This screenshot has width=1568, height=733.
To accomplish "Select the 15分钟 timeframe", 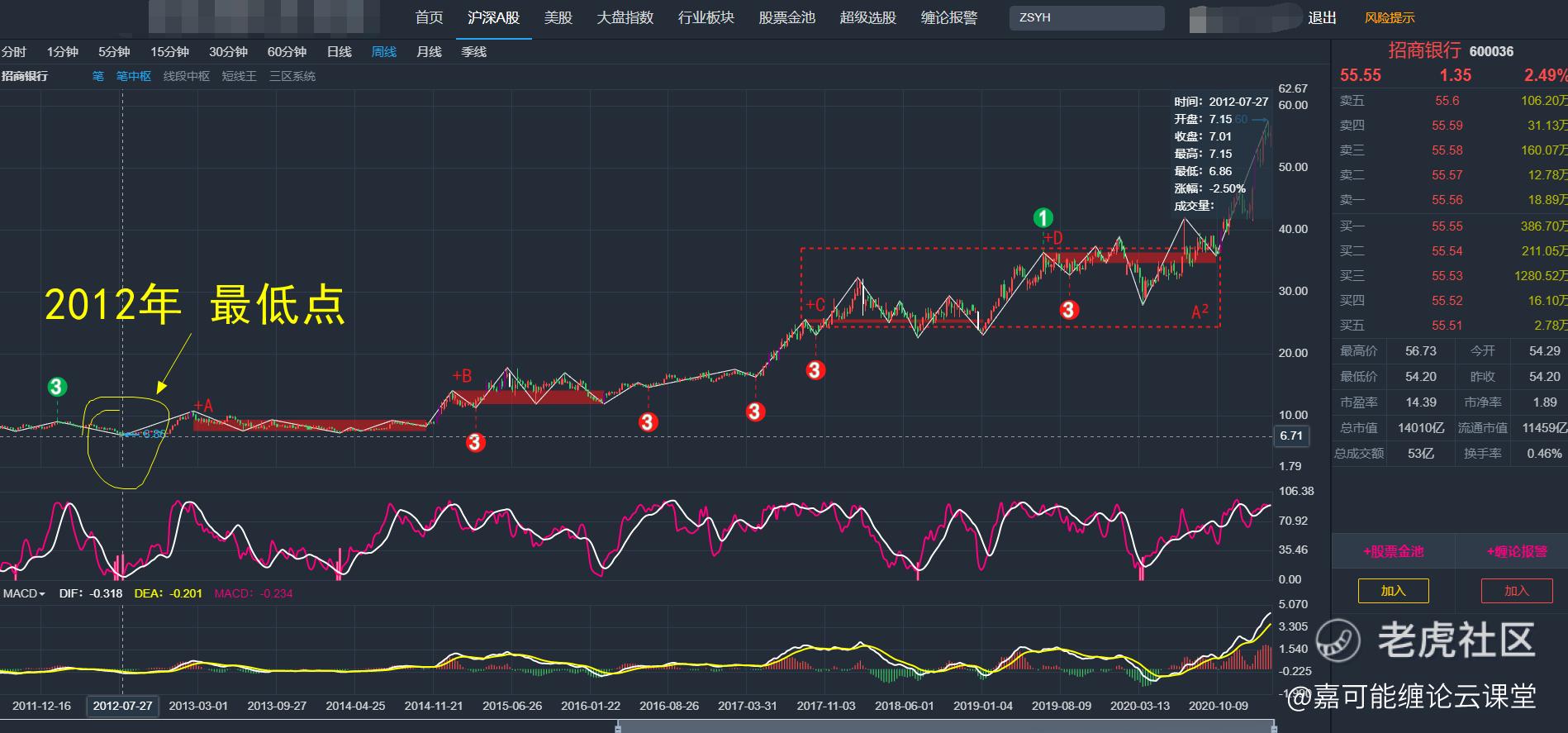I will click(169, 52).
